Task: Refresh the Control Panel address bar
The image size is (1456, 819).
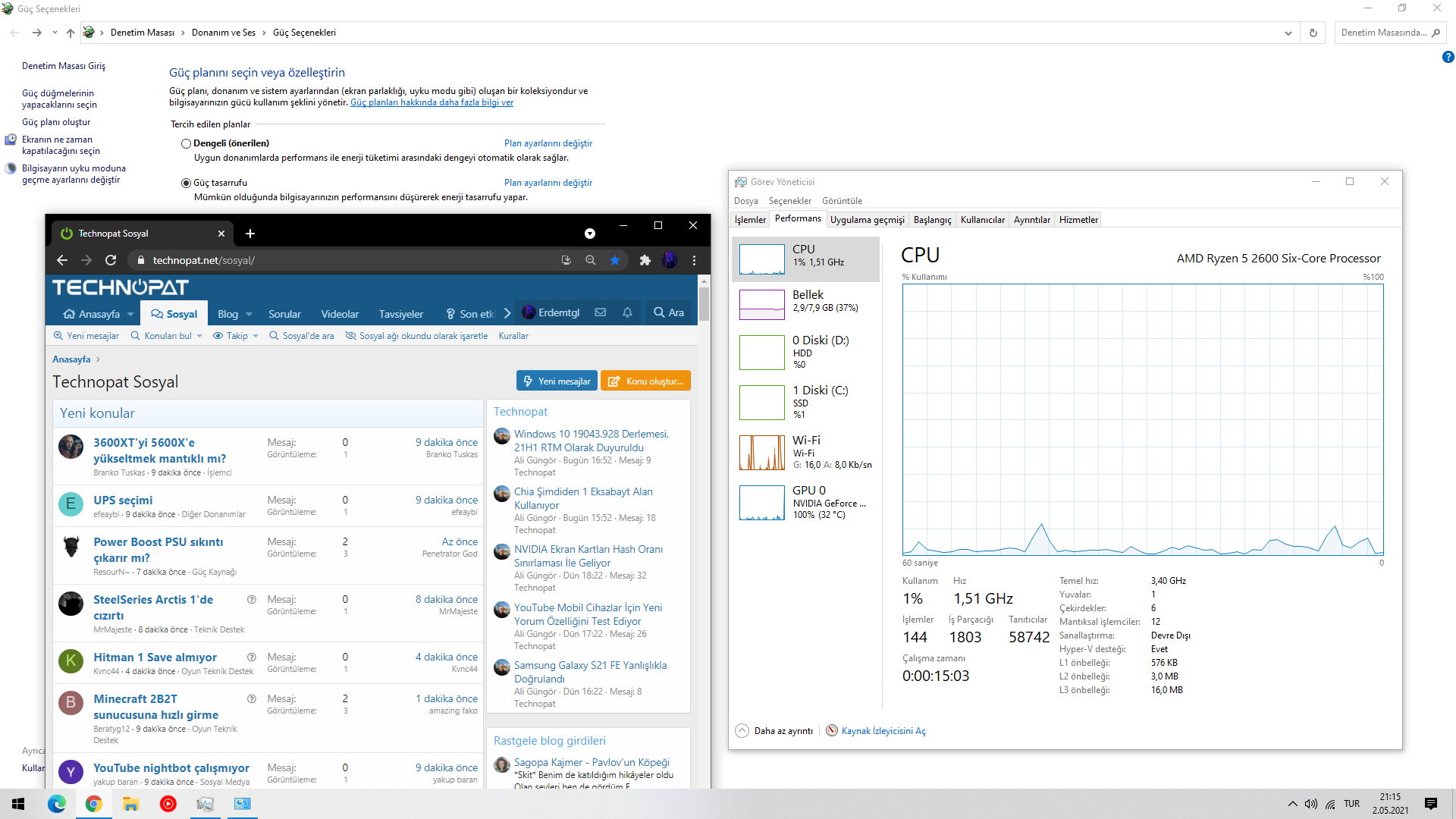Action: (x=1313, y=33)
